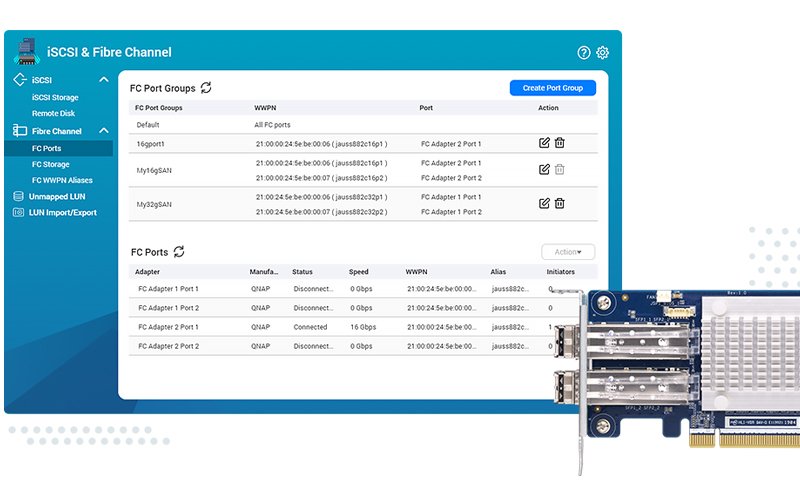800x500 pixels.
Task: Edit the My16gSAN port group
Action: 544,169
